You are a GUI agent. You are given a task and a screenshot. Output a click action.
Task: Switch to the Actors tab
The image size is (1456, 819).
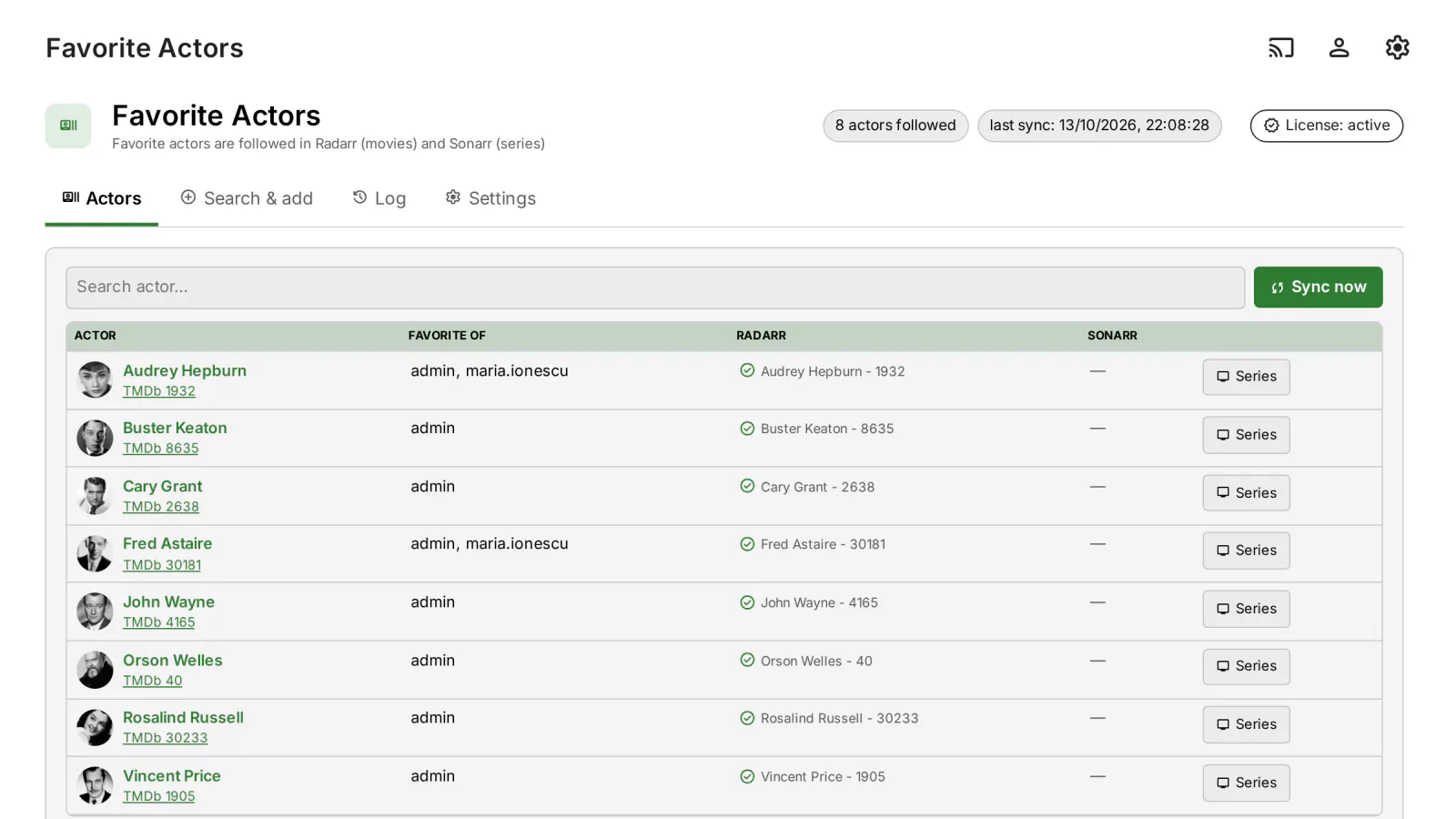[102, 198]
